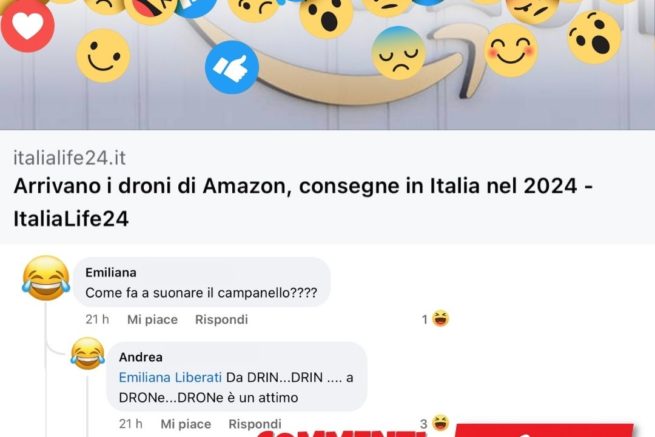Open the Amazon drones article headline

coord(303,202)
